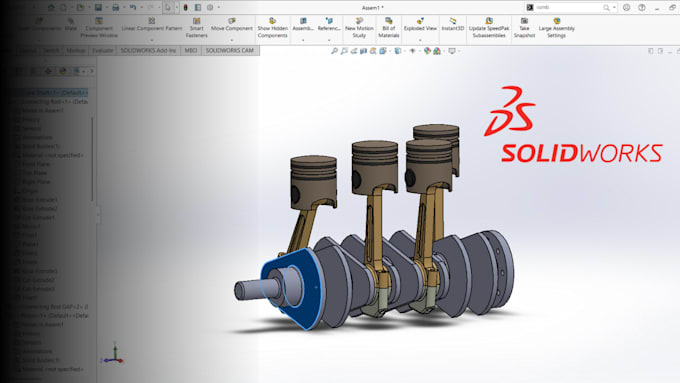Screen dimensions: 680x383
Task: Click the Print icon
Action: click(115, 7)
